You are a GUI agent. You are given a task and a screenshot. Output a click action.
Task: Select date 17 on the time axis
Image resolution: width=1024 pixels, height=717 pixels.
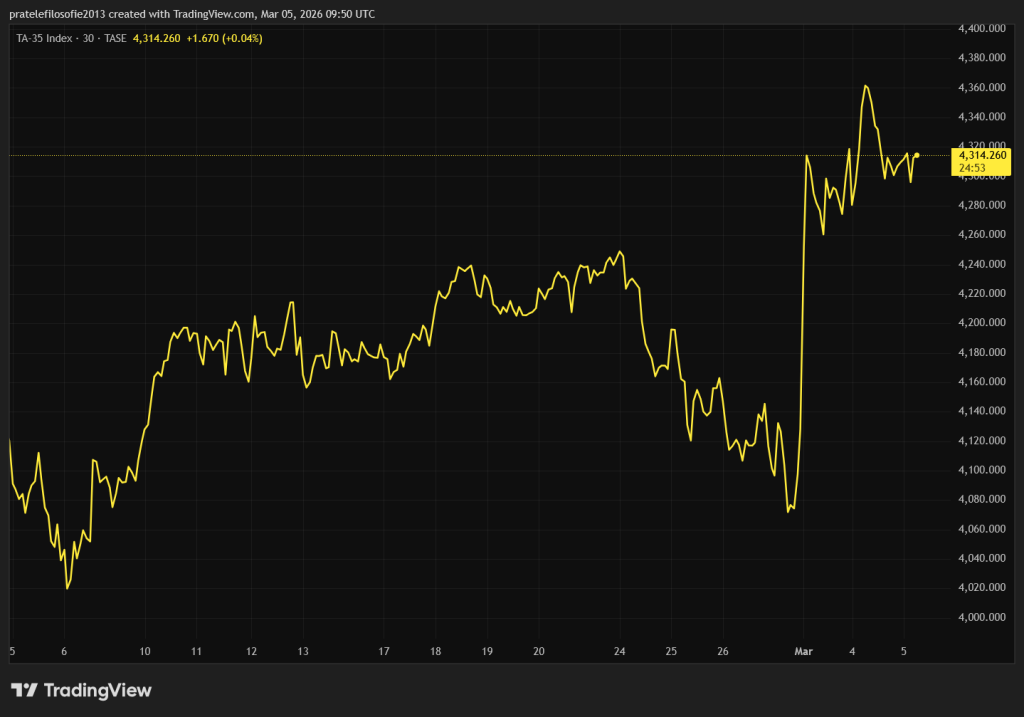(384, 651)
